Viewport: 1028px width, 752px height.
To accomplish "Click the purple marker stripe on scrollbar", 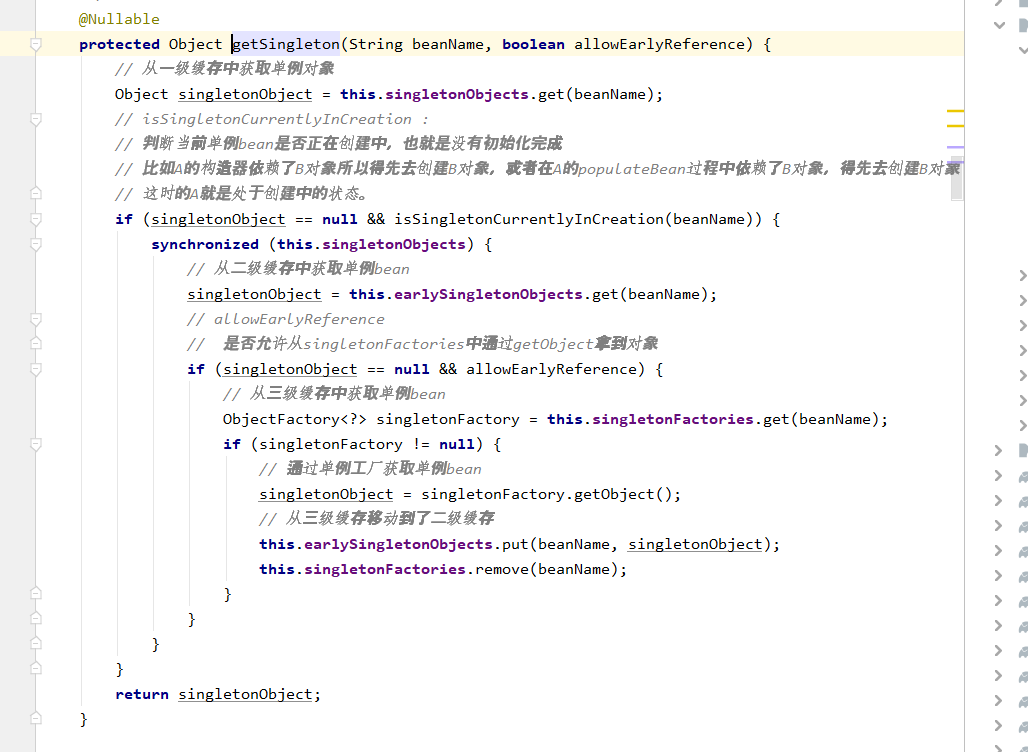I will pos(955,147).
